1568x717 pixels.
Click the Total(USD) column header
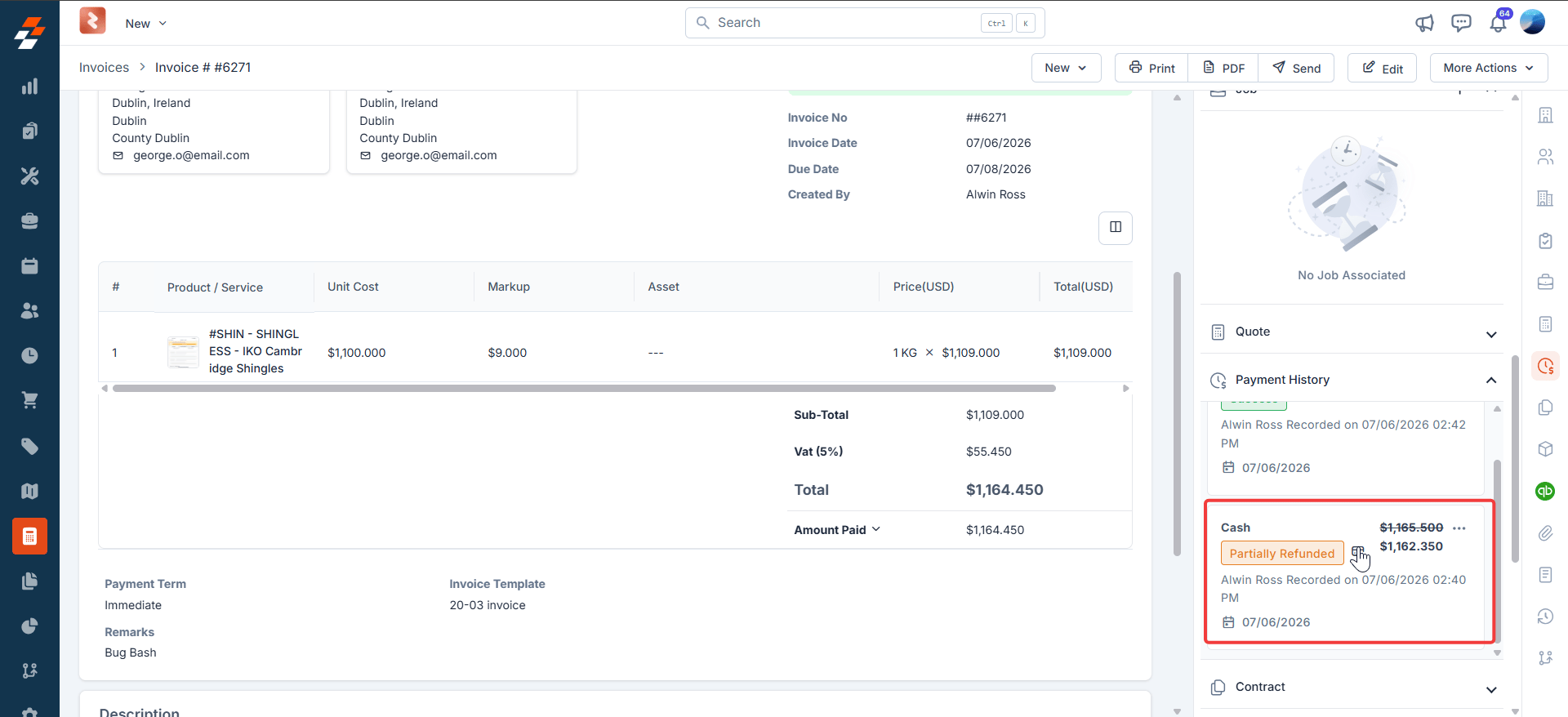click(x=1083, y=287)
